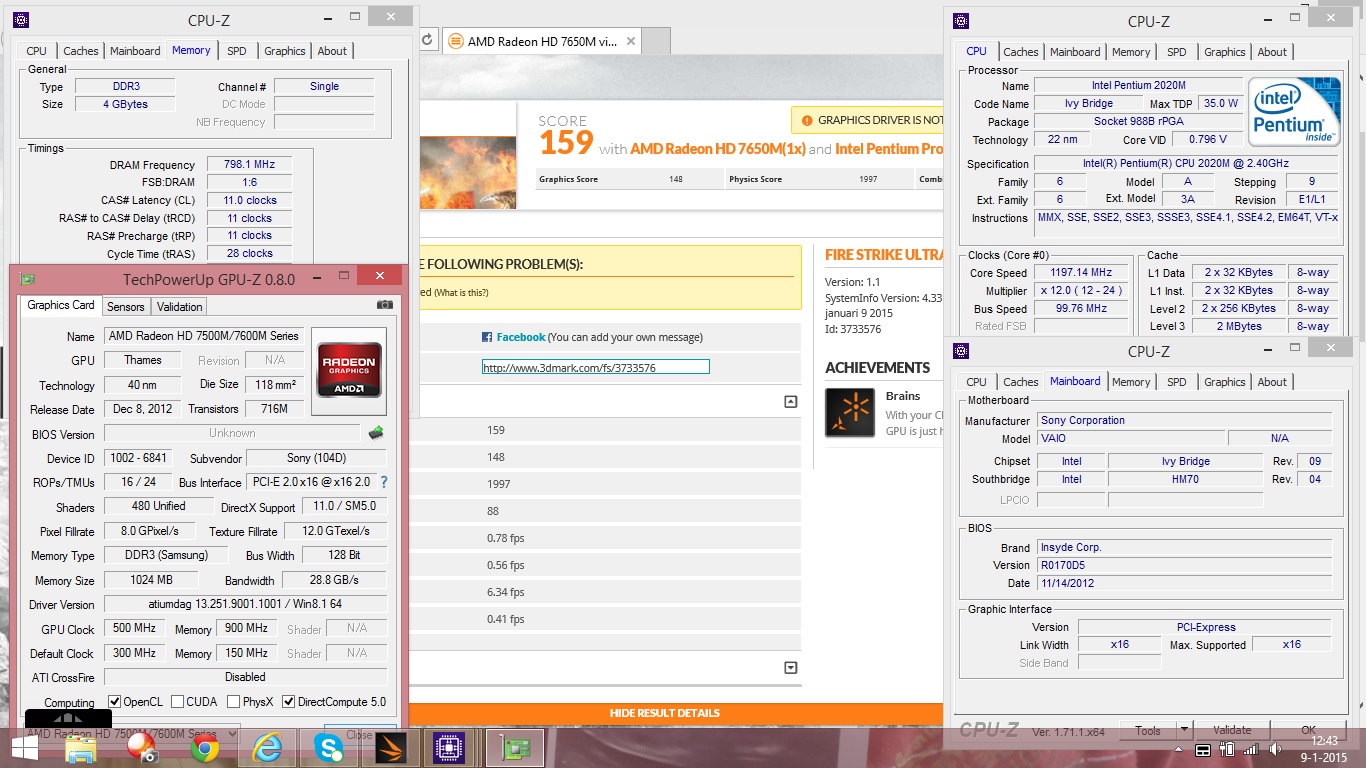Click the Radeon Graphics logo in GPU-Z
The height and width of the screenshot is (768, 1366).
(x=348, y=371)
